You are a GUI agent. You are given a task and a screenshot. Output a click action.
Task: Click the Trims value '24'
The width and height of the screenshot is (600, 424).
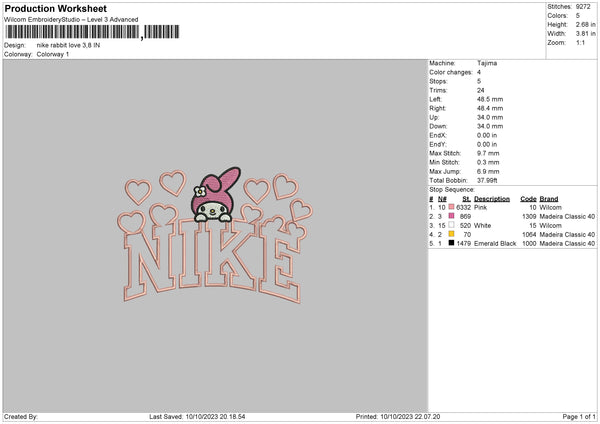481,90
